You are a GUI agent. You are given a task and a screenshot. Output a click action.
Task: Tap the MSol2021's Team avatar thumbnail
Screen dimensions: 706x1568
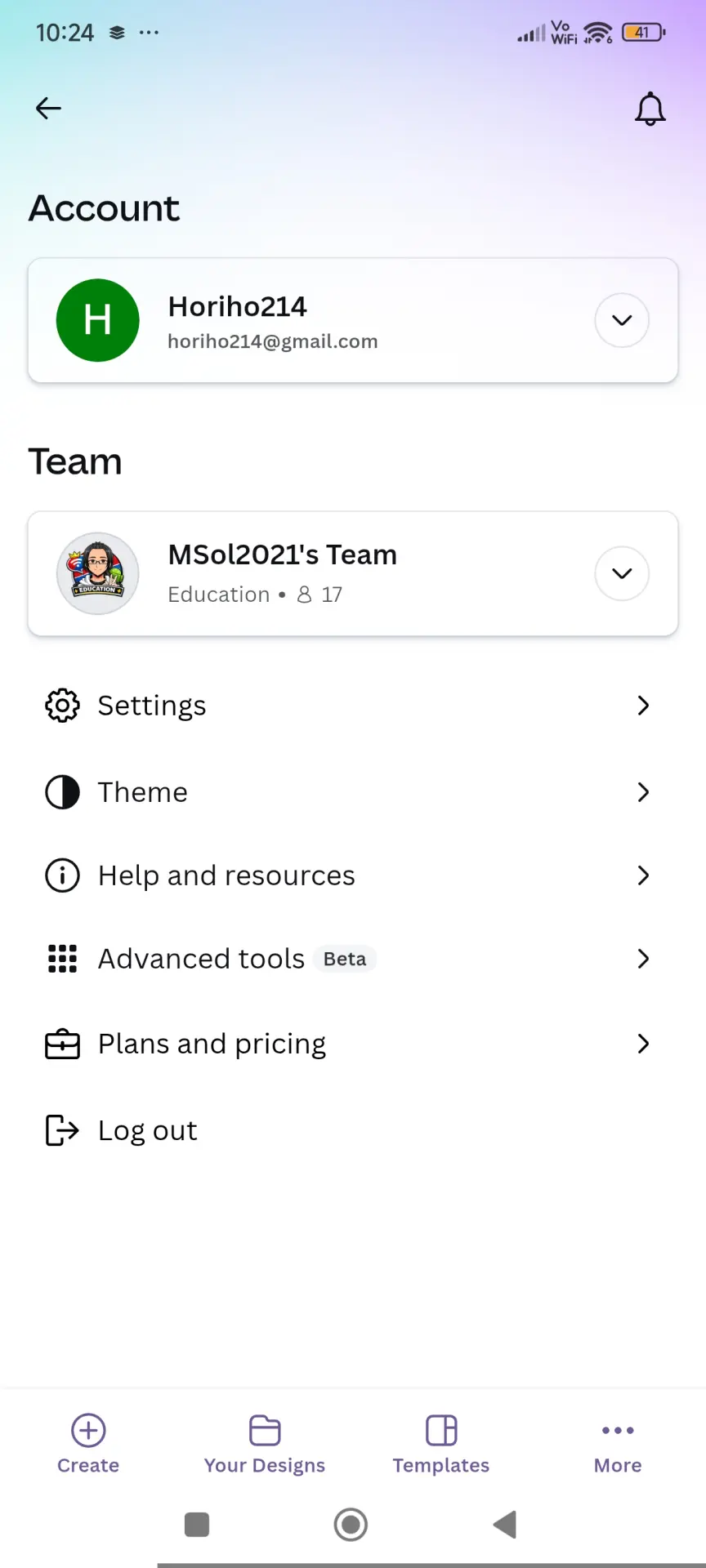pos(98,573)
